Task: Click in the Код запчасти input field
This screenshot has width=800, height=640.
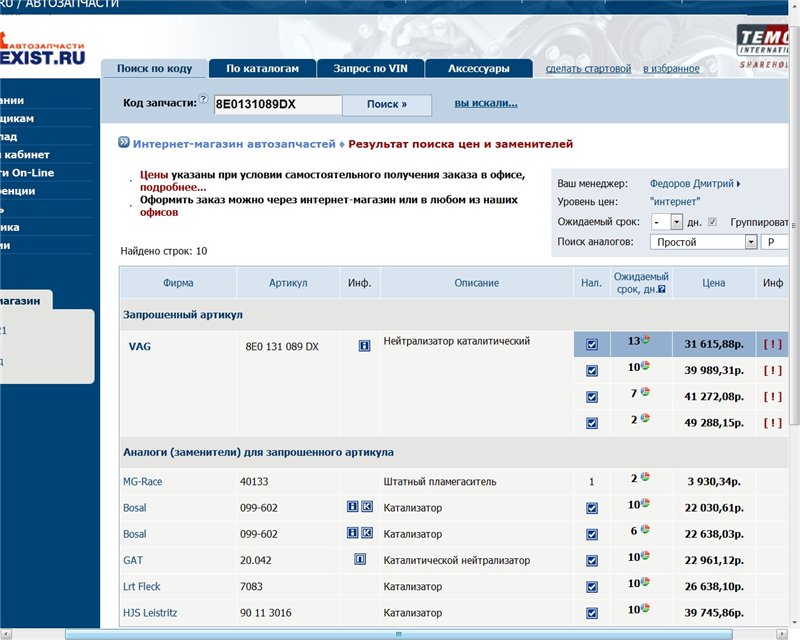Action: [278, 104]
